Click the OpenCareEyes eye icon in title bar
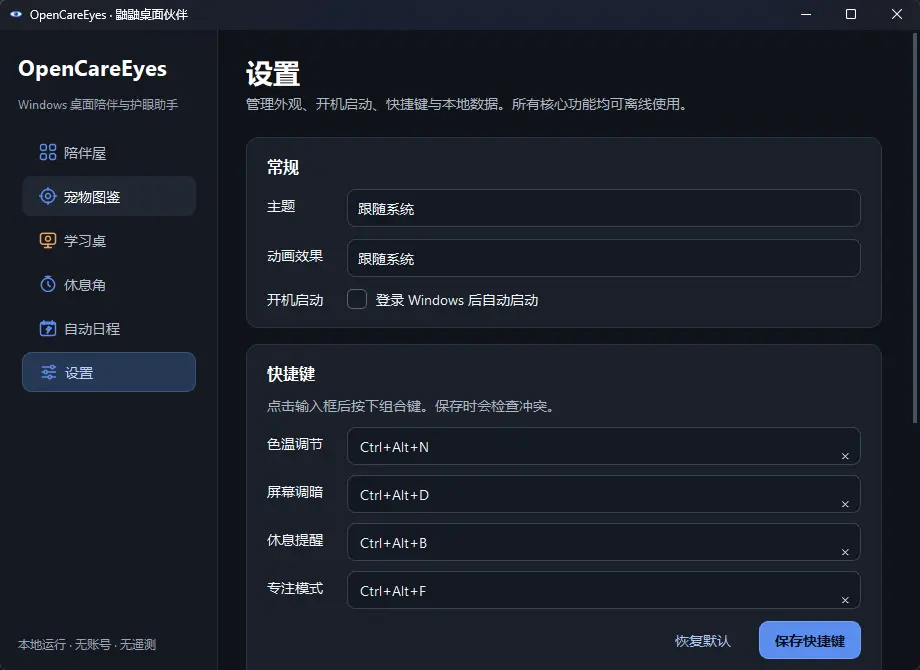The width and height of the screenshot is (920, 670). pos(16,14)
